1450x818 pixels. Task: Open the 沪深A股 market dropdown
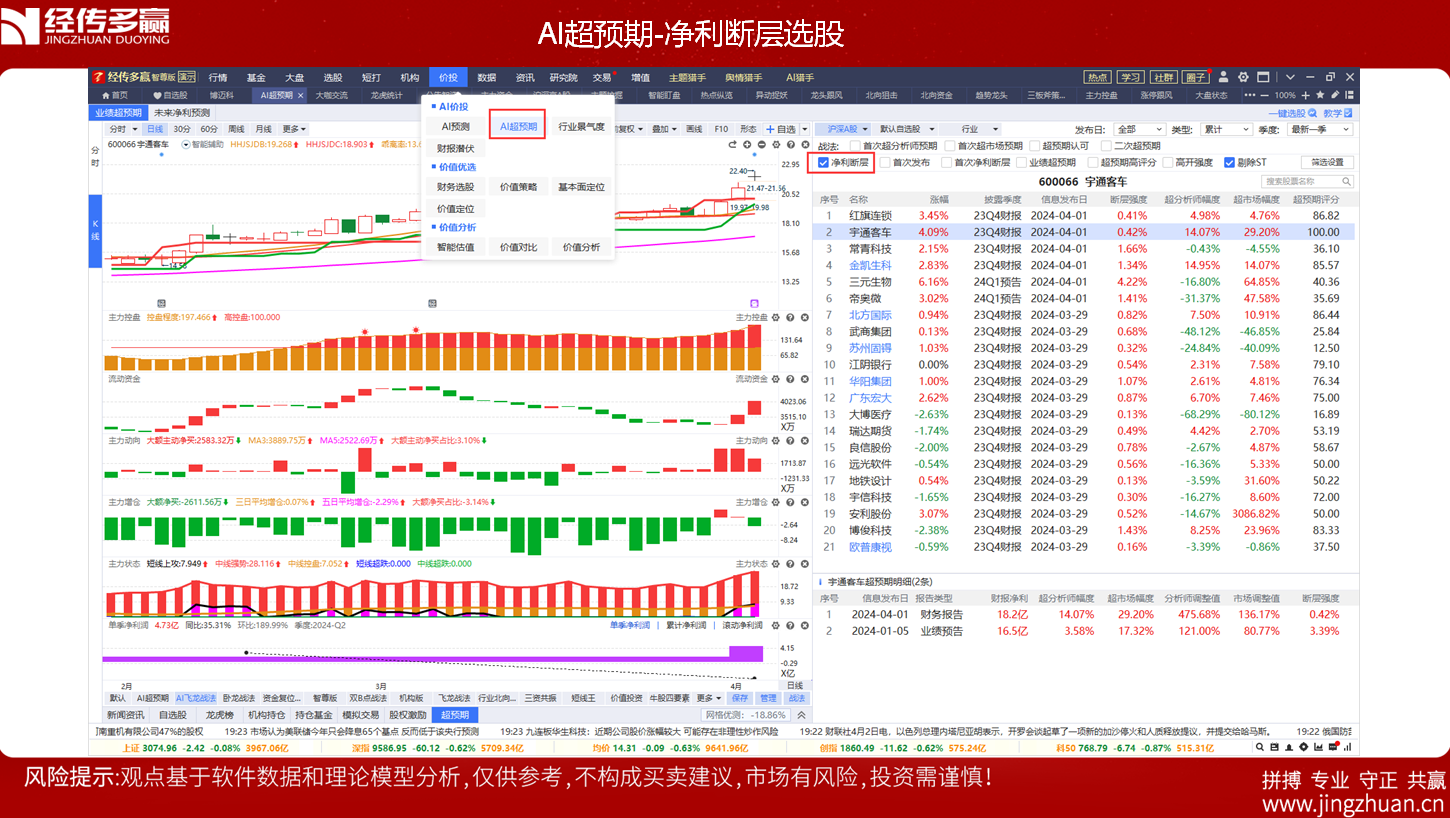[x=845, y=129]
